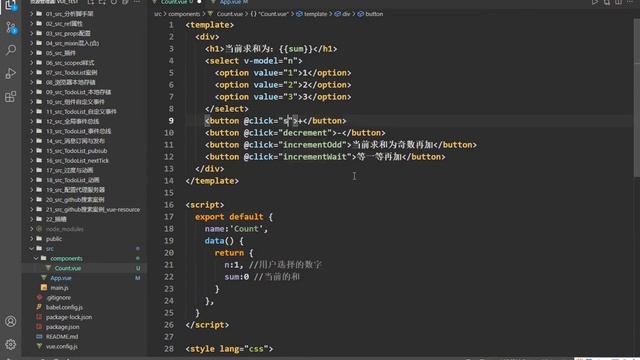Open the Explorer view in activity bar
The image size is (640, 360).
click(10, 5)
